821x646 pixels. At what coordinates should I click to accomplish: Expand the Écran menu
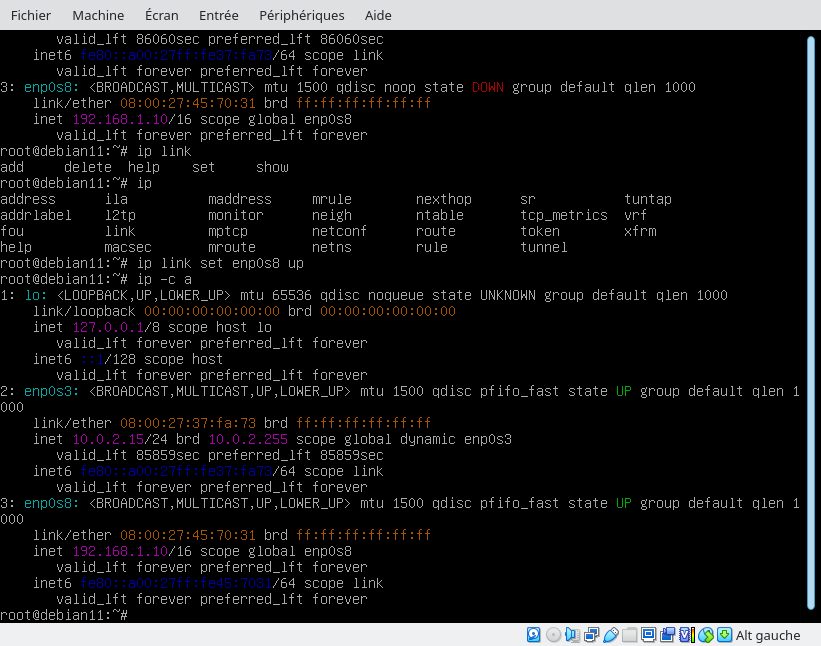tap(162, 15)
